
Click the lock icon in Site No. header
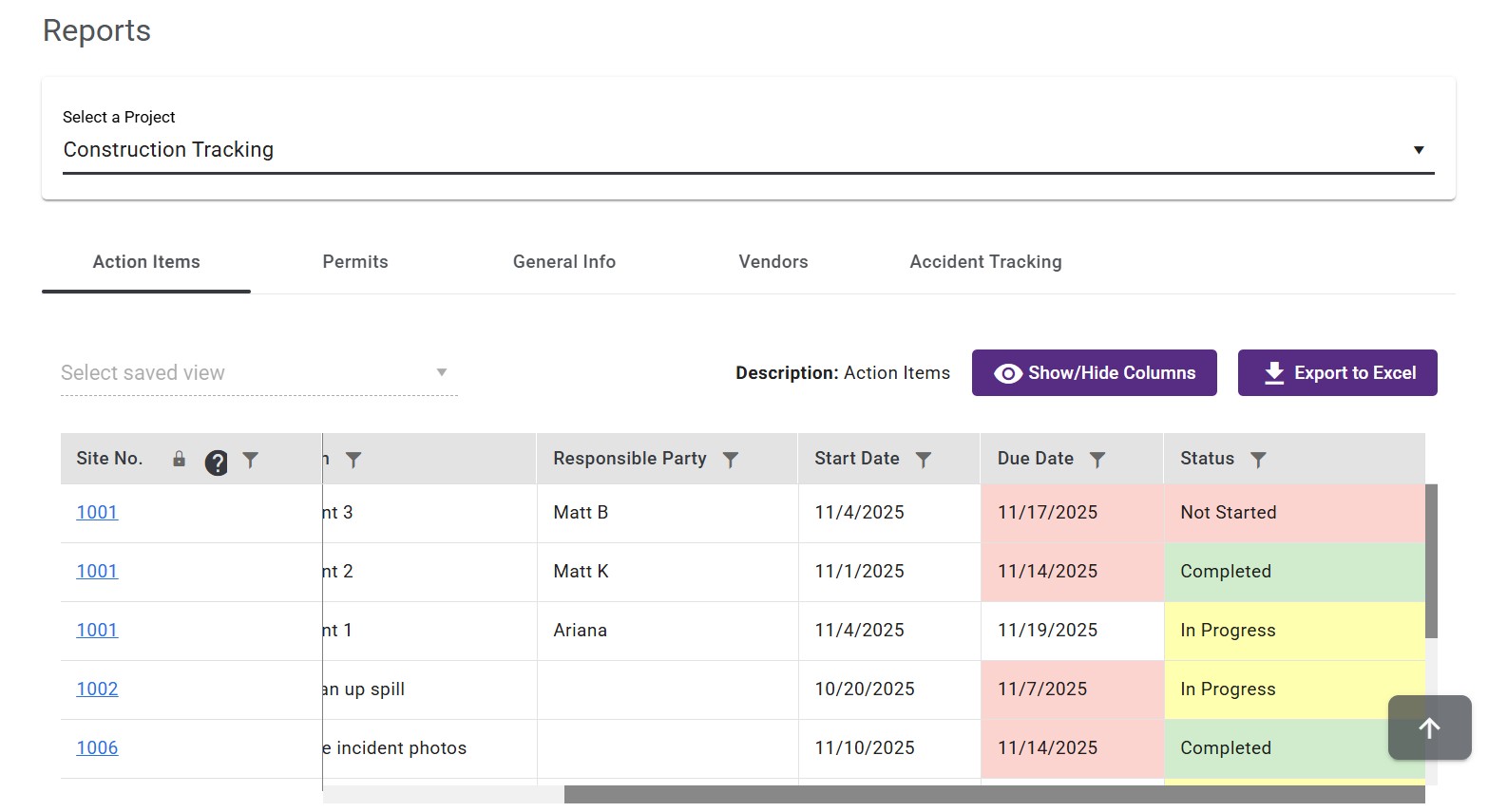tap(179, 460)
